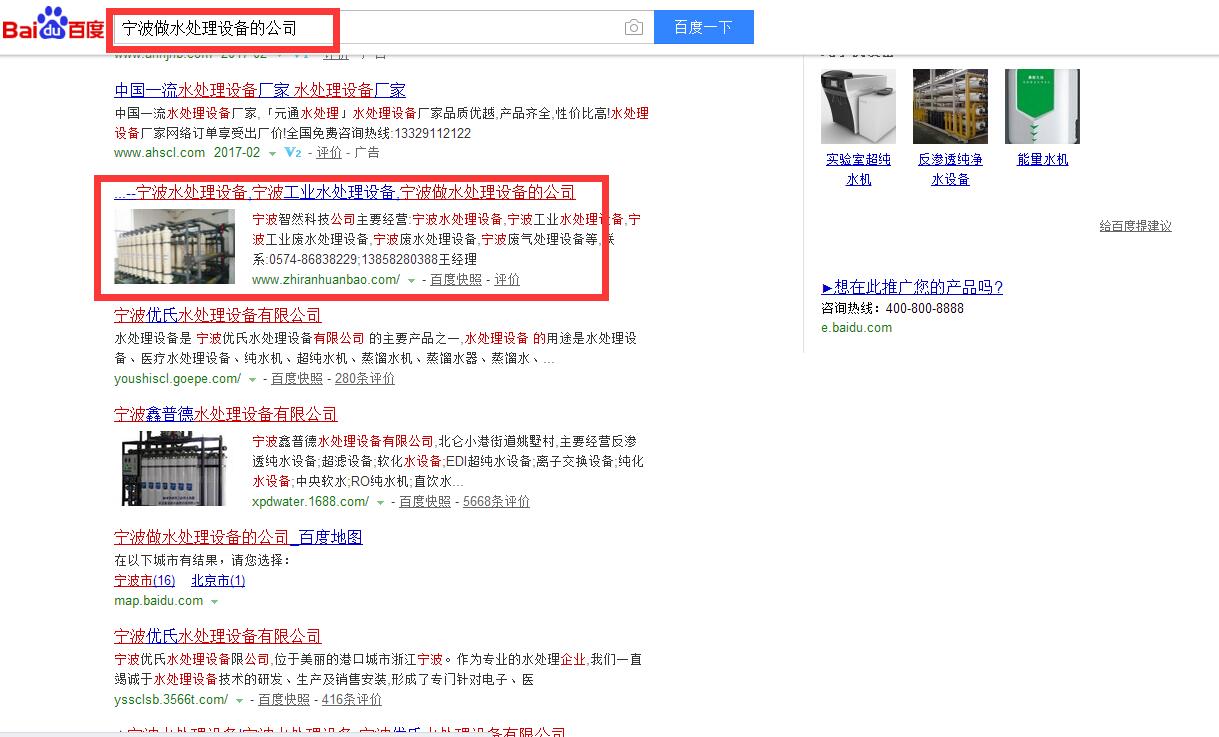The height and width of the screenshot is (737, 1219).
Task: Click 评价 link beside www.ahscl.com
Action: 329,153
